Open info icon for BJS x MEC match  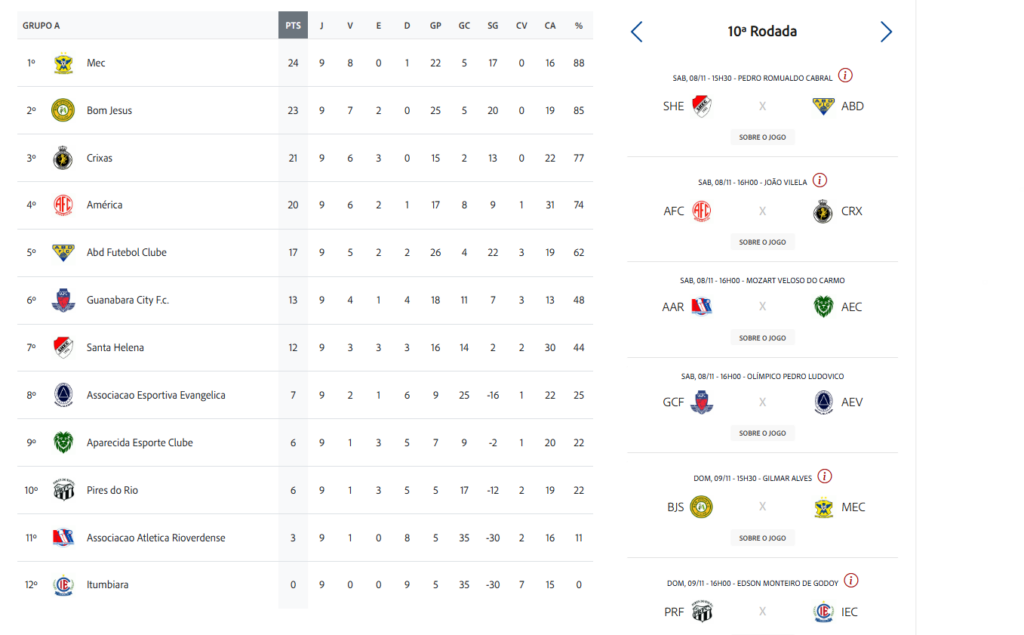(825, 477)
